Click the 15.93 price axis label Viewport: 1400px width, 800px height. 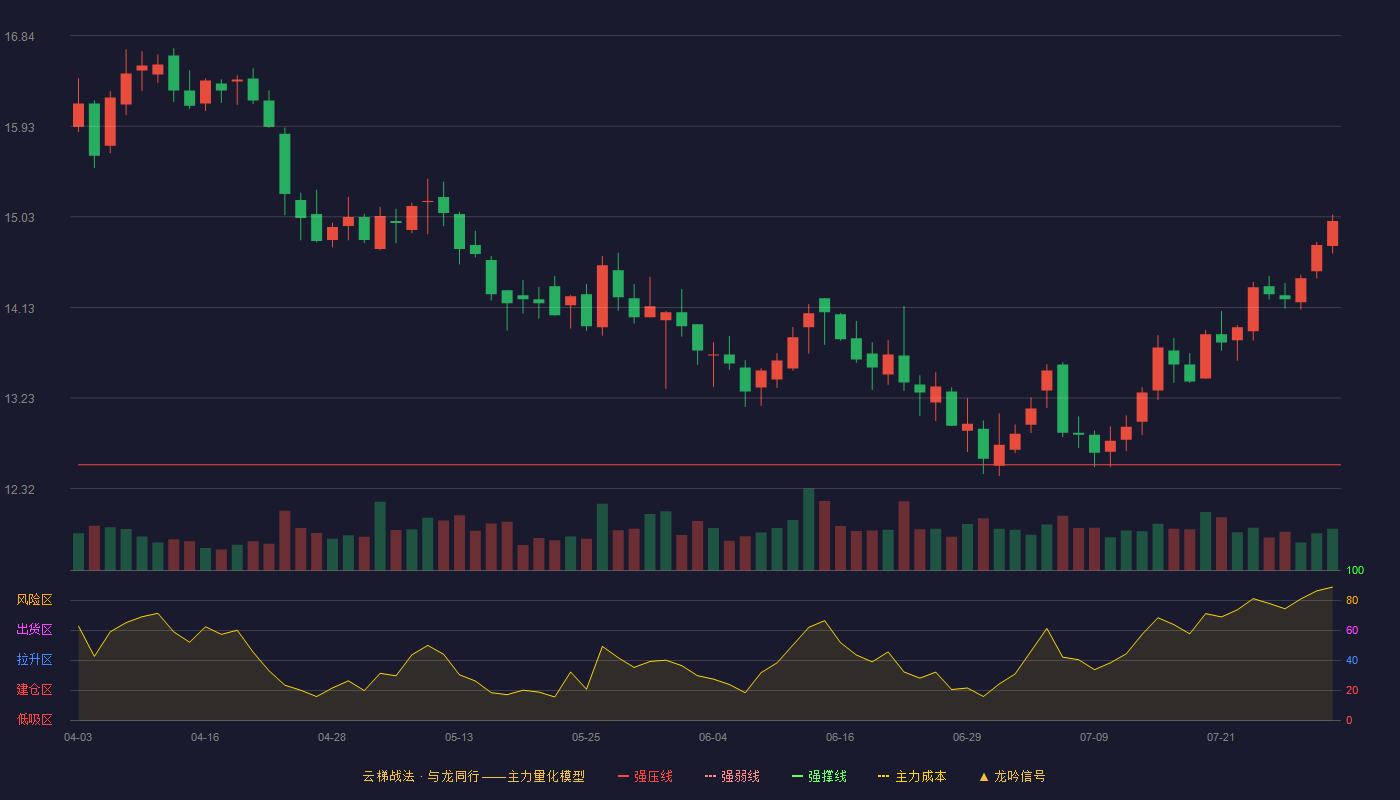point(19,127)
